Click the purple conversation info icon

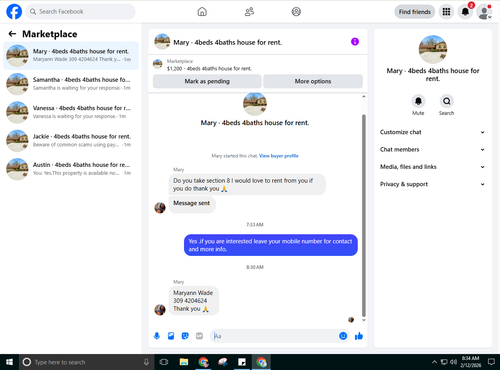[x=355, y=42]
